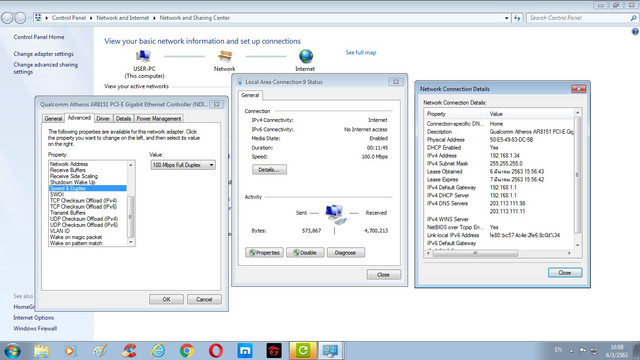Screen dimensions: 640x360
Task: Open Change adapter settings link
Action: tap(44, 54)
